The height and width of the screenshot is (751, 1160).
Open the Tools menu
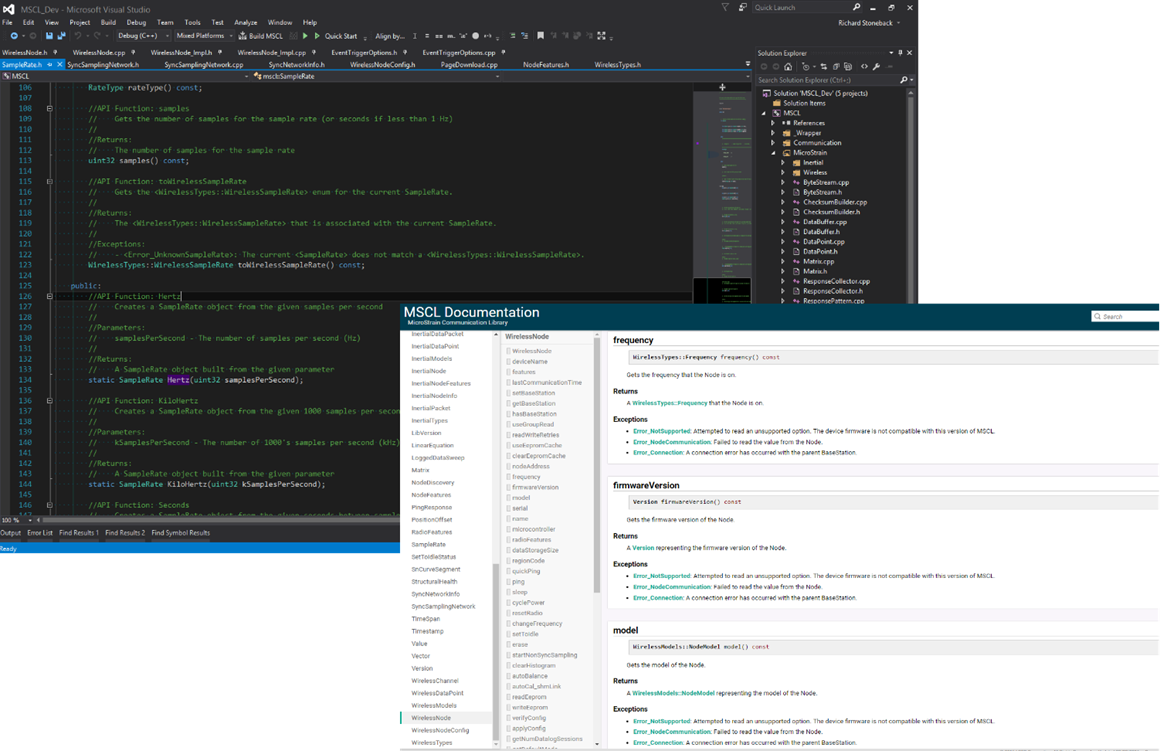(192, 23)
